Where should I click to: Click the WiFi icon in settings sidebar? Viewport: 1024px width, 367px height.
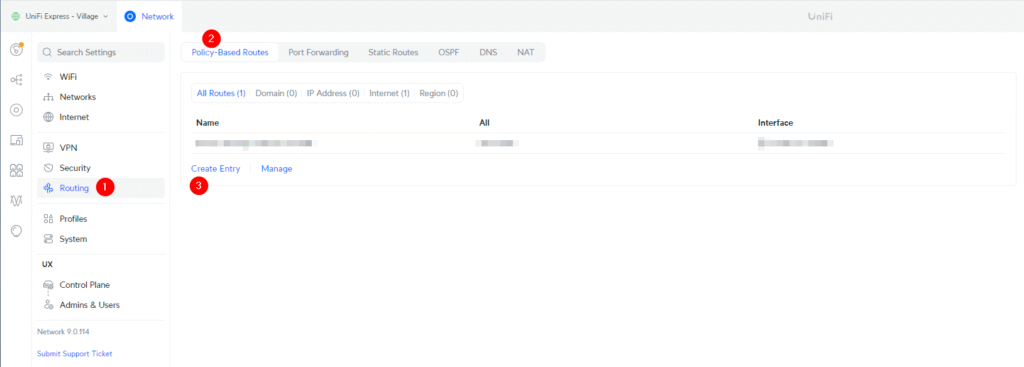[x=48, y=76]
